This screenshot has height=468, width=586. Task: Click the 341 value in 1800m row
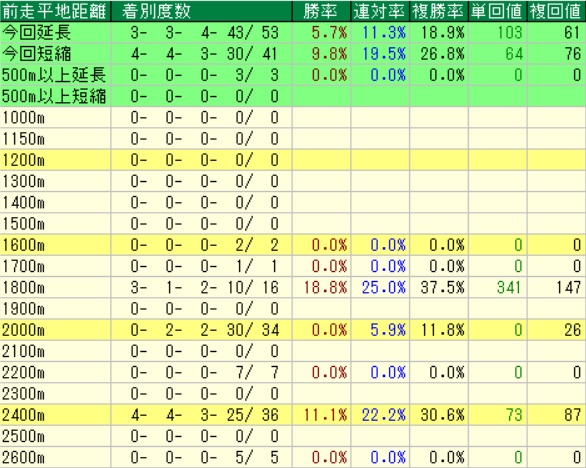click(x=510, y=287)
